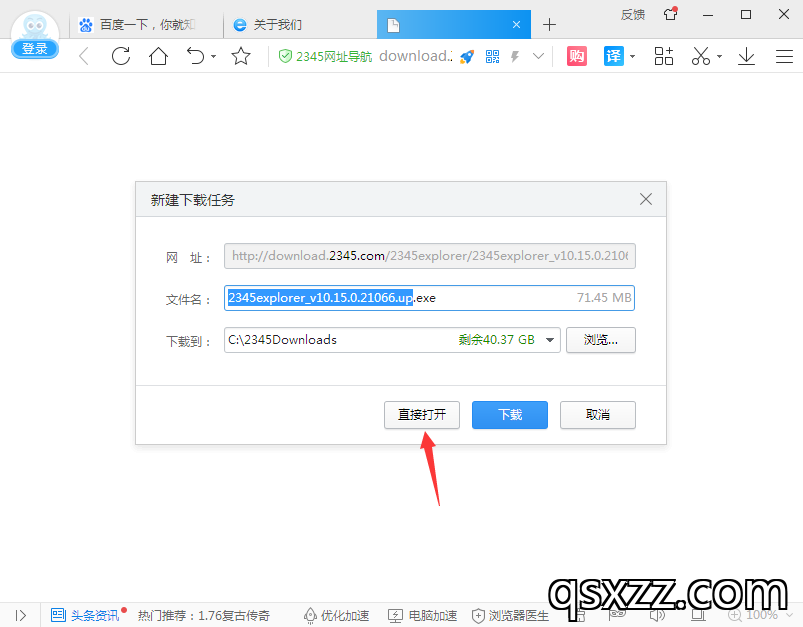Bookmark page with star icon
Image resolution: width=803 pixels, height=627 pixels.
[x=241, y=56]
